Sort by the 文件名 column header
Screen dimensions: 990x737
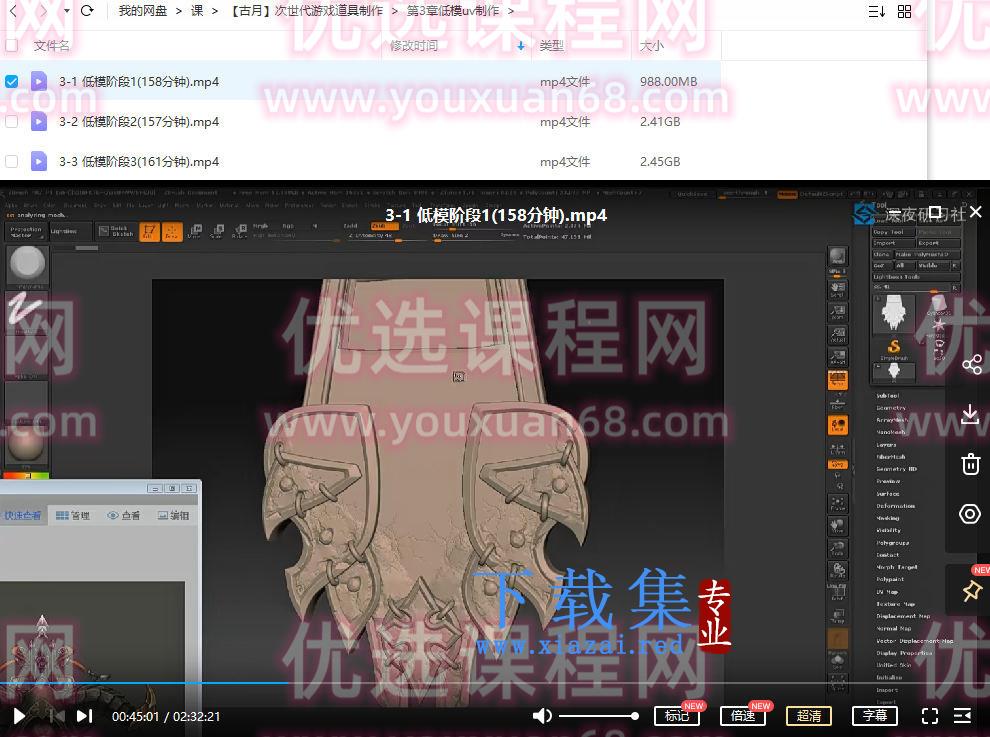tap(51, 45)
